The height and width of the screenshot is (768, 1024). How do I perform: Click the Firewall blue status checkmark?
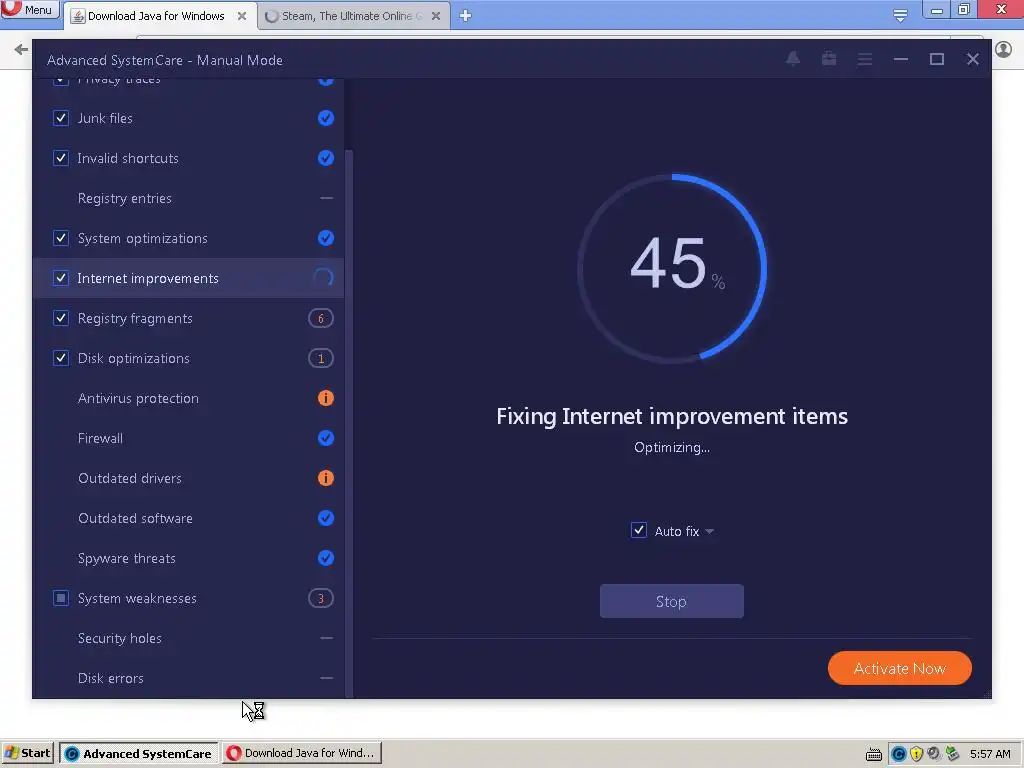pos(325,438)
